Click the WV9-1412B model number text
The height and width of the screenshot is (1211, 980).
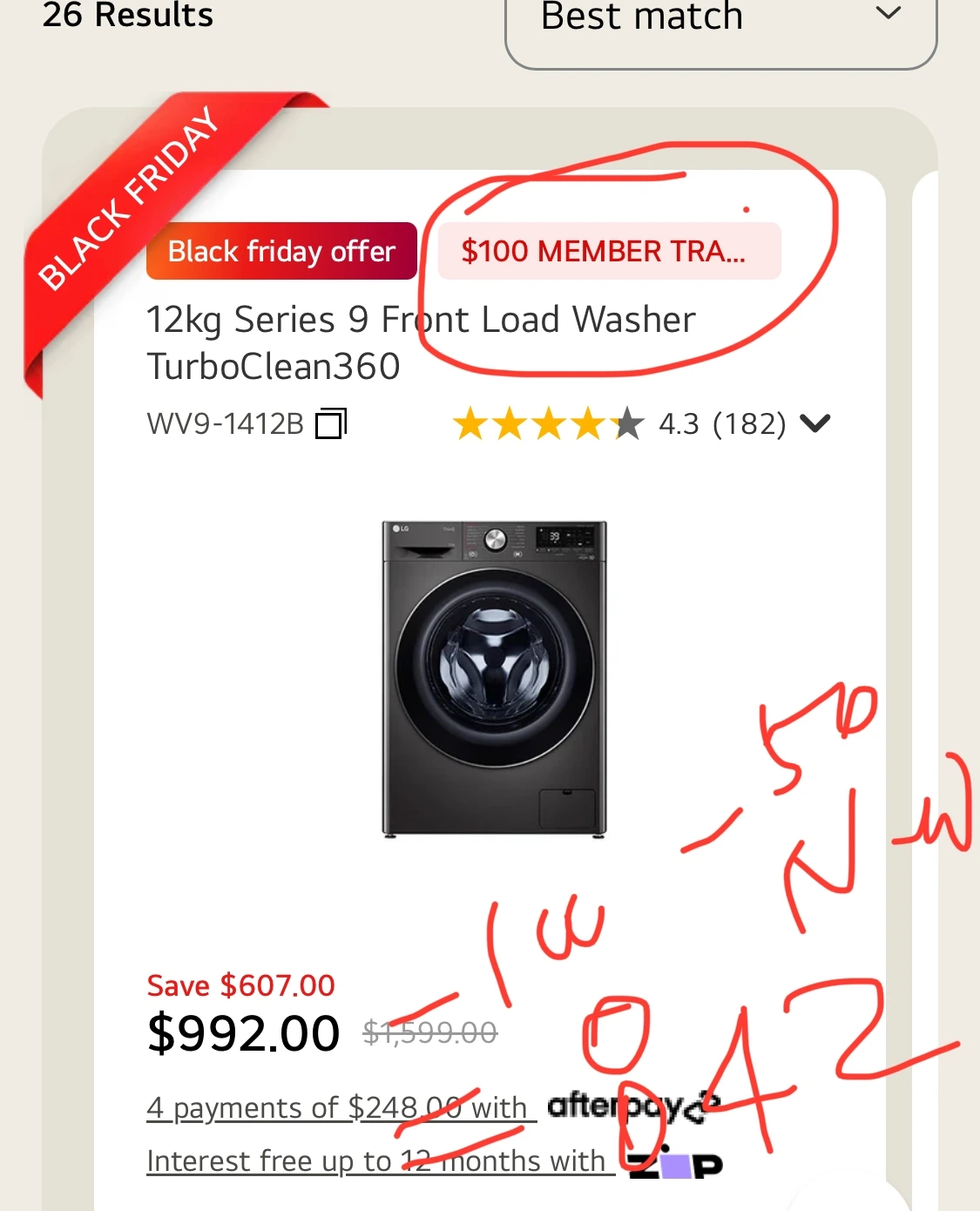(x=225, y=424)
